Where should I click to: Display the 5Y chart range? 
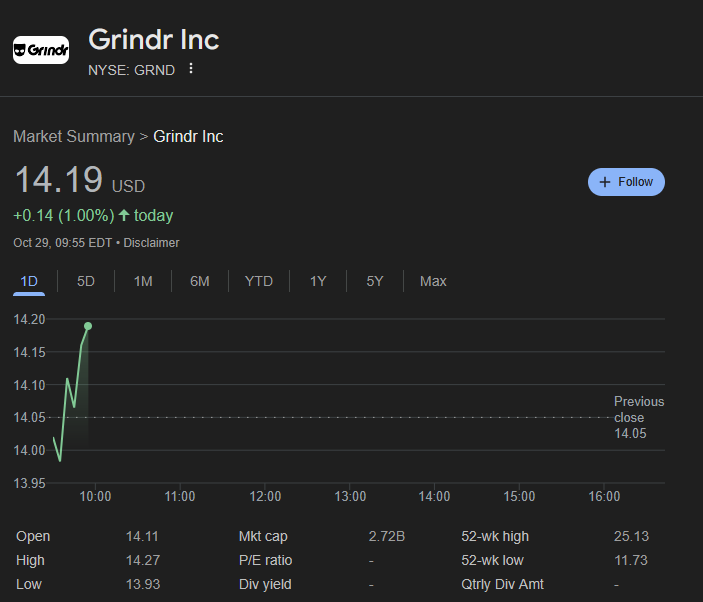(375, 282)
